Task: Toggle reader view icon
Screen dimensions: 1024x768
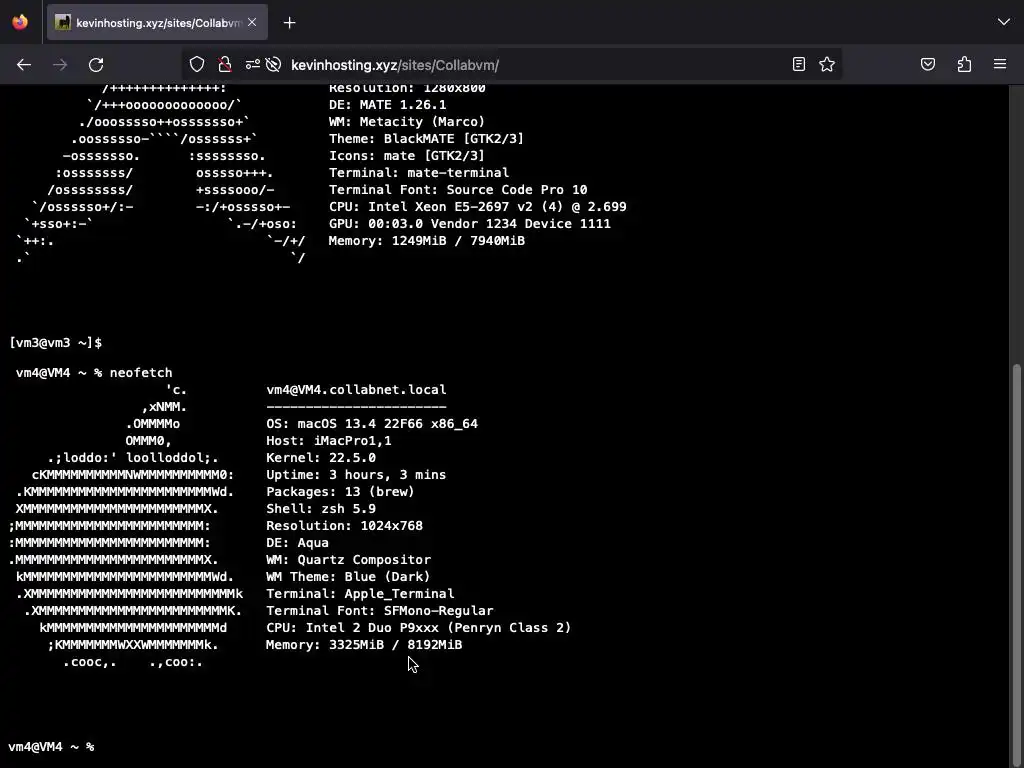Action: [799, 64]
